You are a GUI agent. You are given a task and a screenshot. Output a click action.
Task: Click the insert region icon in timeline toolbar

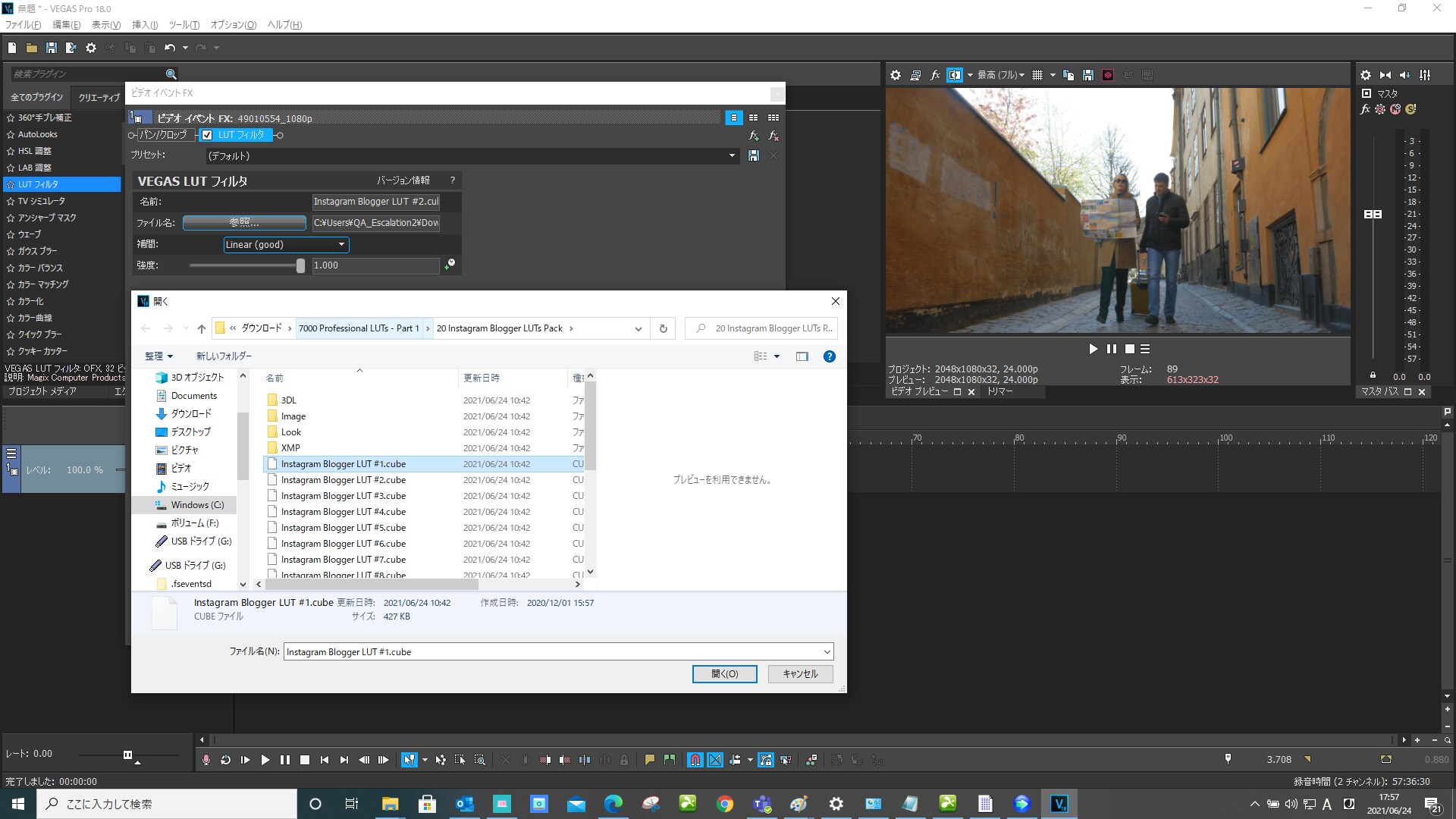tap(669, 760)
